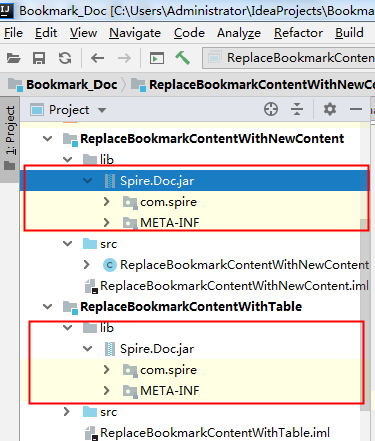Open the File menu
This screenshot has height=441, width=375.
(13, 33)
